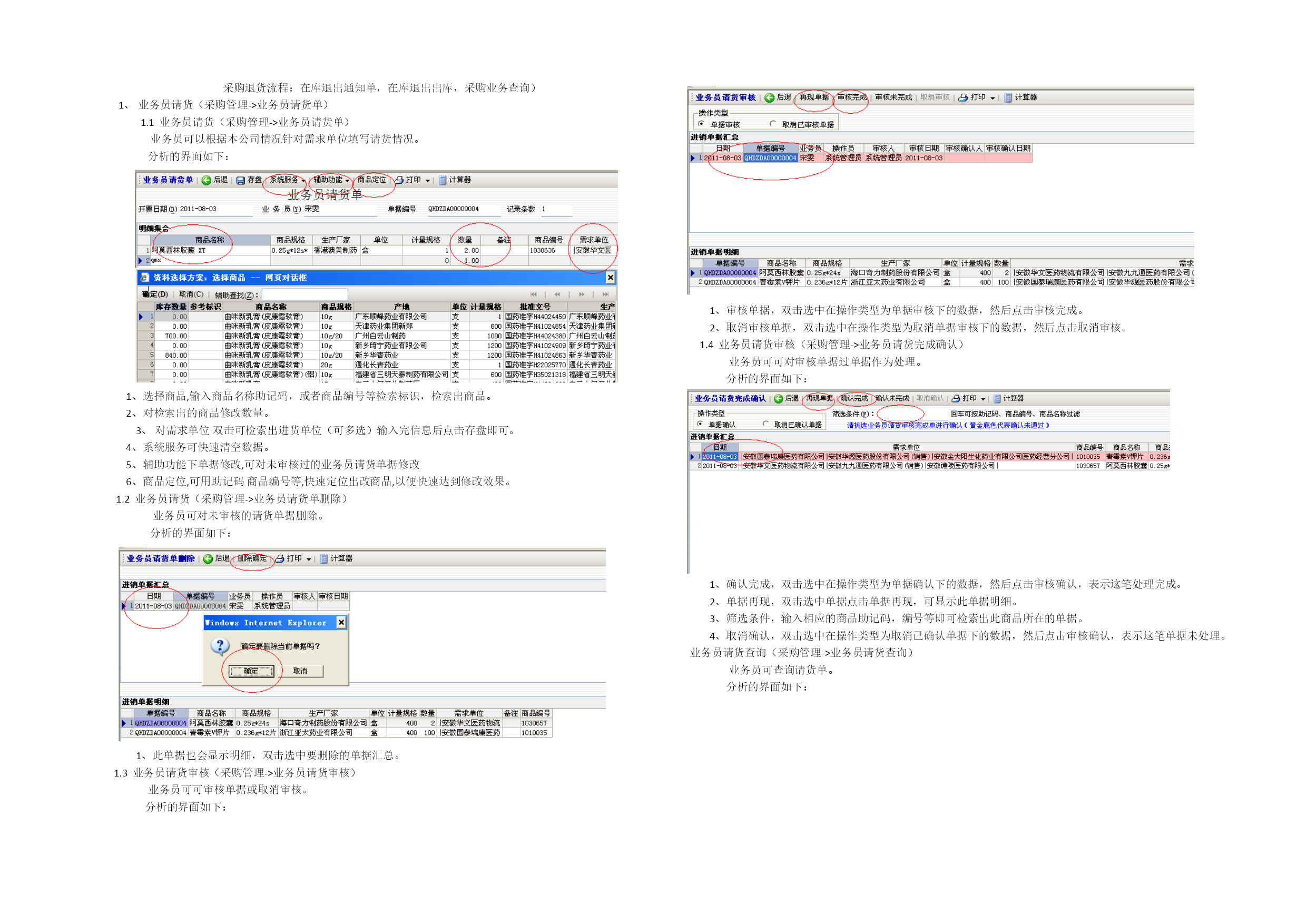Click green 后退 icon in 业务员请货完成确认 toolbar
Image resolution: width=1307 pixels, height=924 pixels.
point(779,399)
